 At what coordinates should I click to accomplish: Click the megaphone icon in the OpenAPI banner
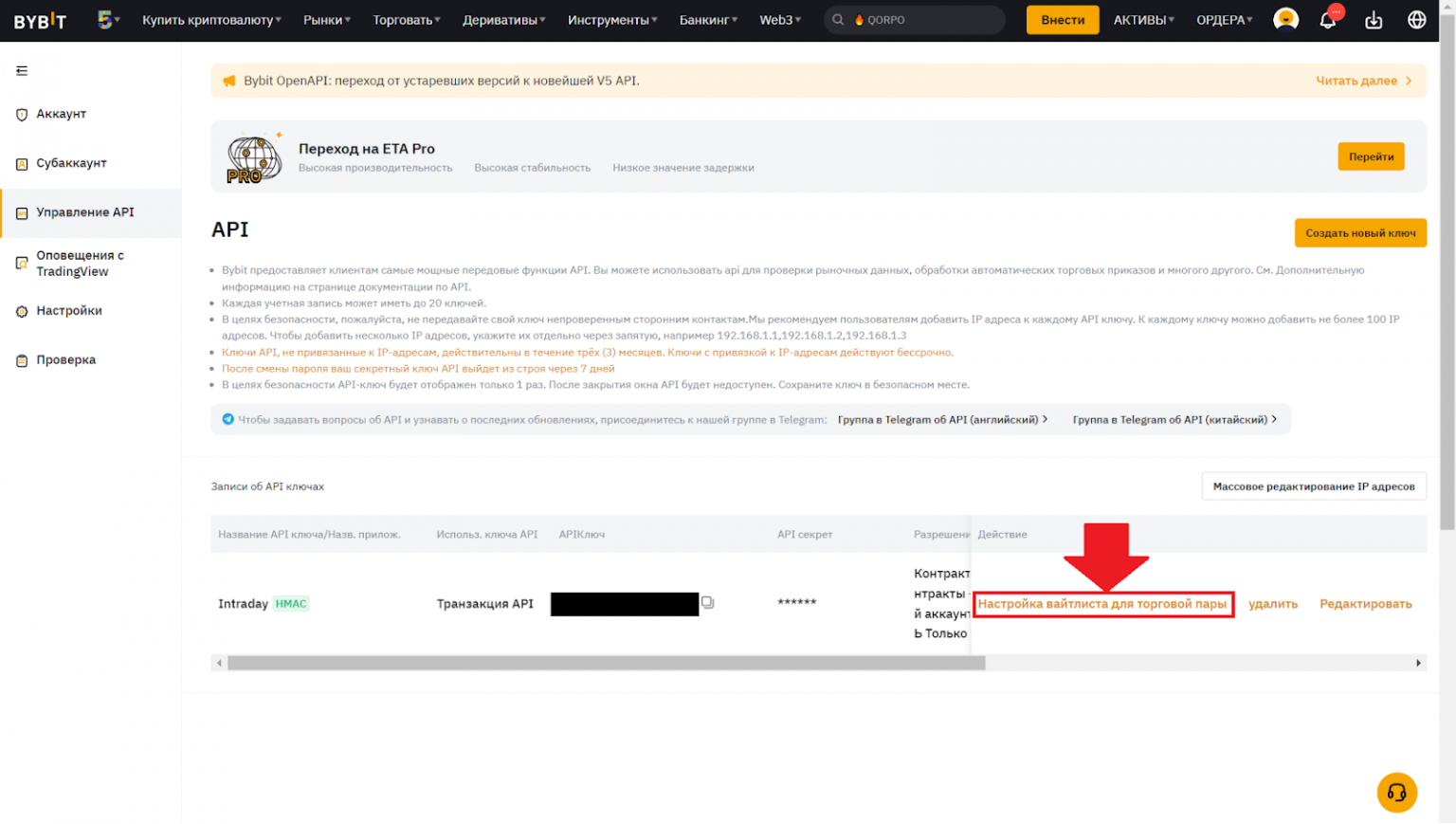click(x=228, y=81)
